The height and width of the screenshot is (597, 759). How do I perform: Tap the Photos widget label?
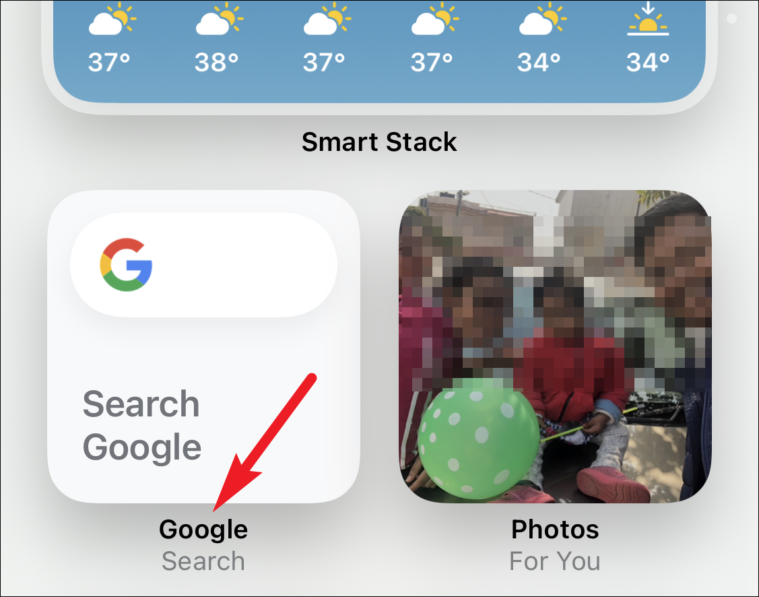pos(555,529)
